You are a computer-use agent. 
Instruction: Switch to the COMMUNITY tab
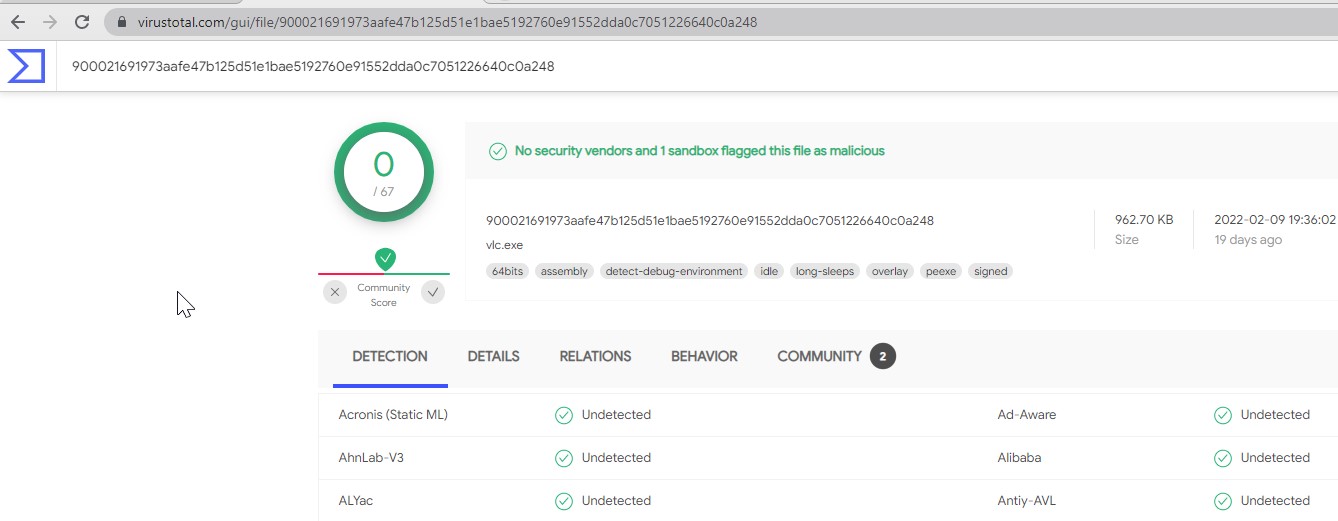tap(819, 356)
